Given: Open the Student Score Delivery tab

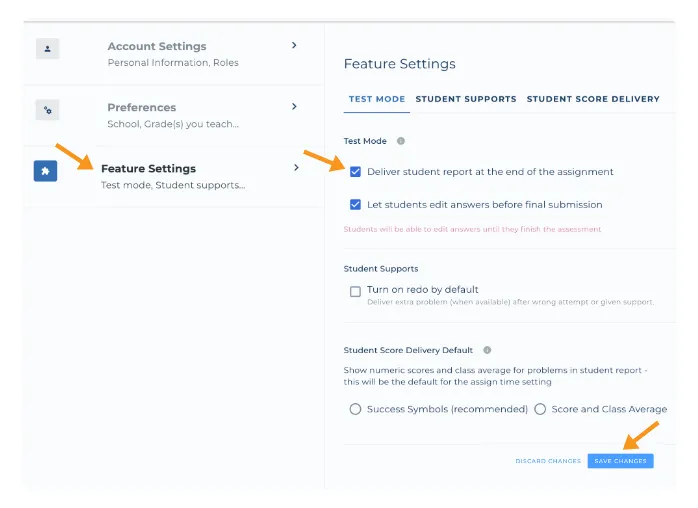Looking at the screenshot, I should (593, 99).
